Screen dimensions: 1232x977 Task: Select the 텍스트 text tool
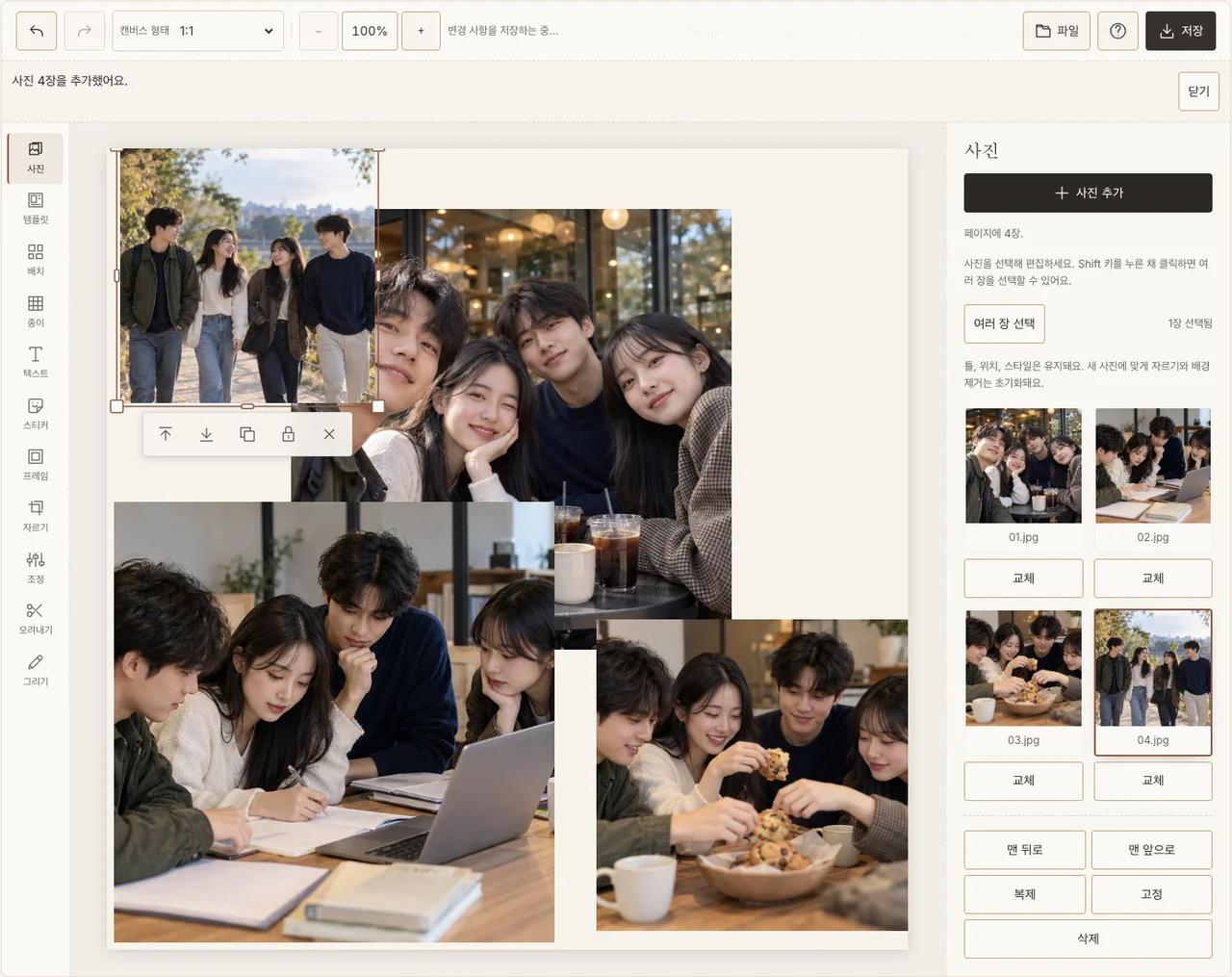click(x=36, y=363)
